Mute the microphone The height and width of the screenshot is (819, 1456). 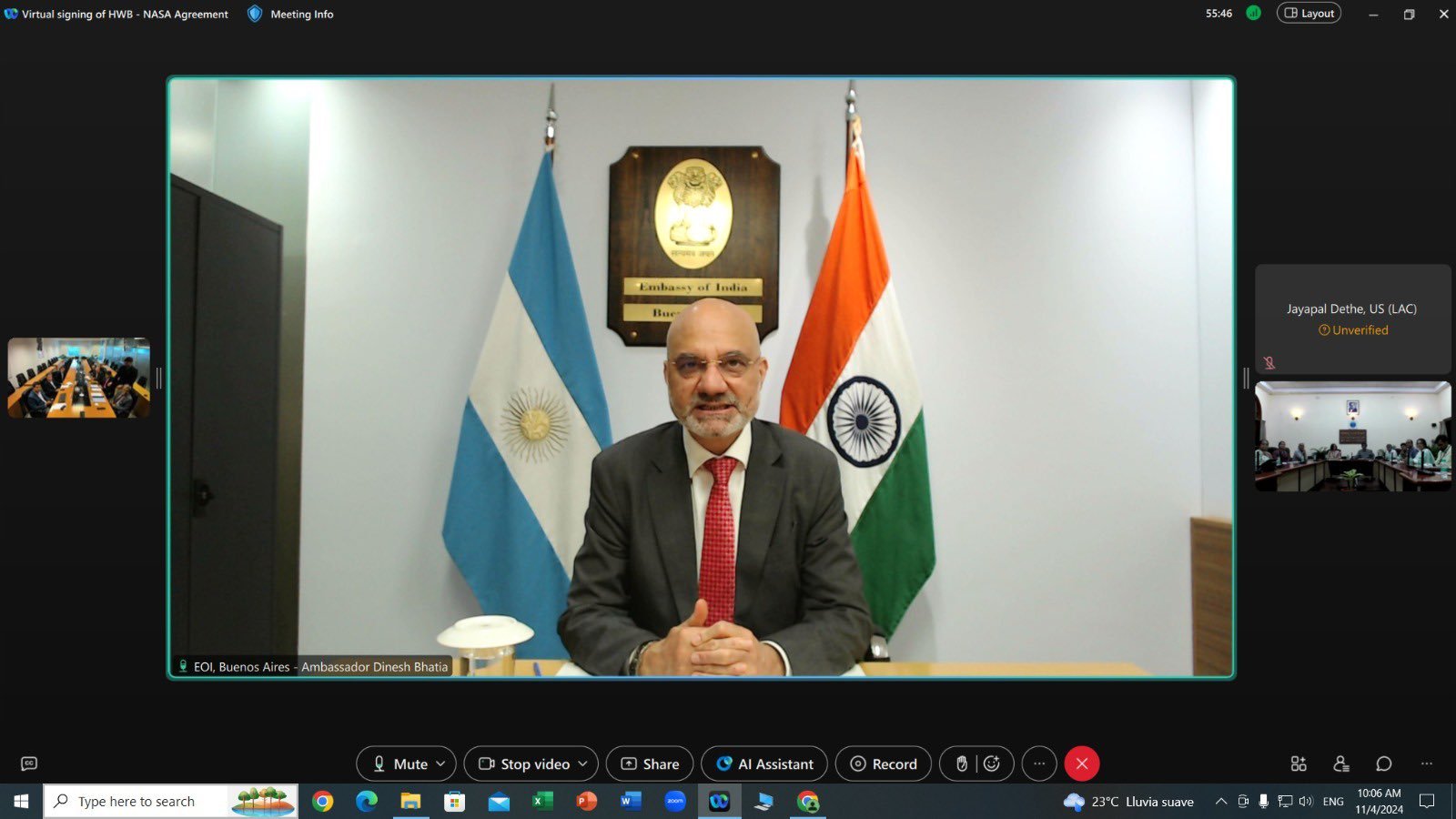tap(399, 763)
